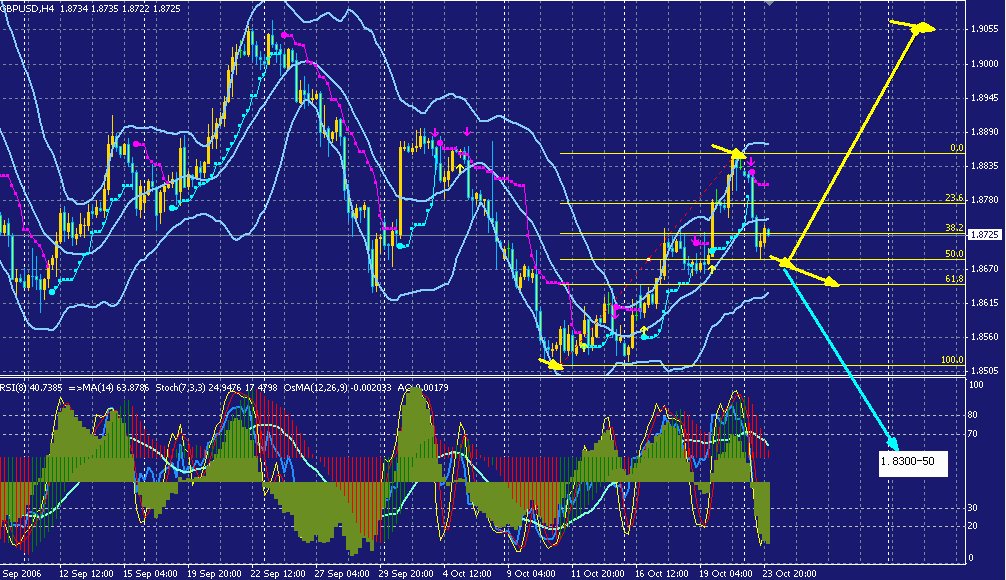The width and height of the screenshot is (1006, 580).
Task: Select the 38.2 Fibonacci level label
Action: [953, 228]
